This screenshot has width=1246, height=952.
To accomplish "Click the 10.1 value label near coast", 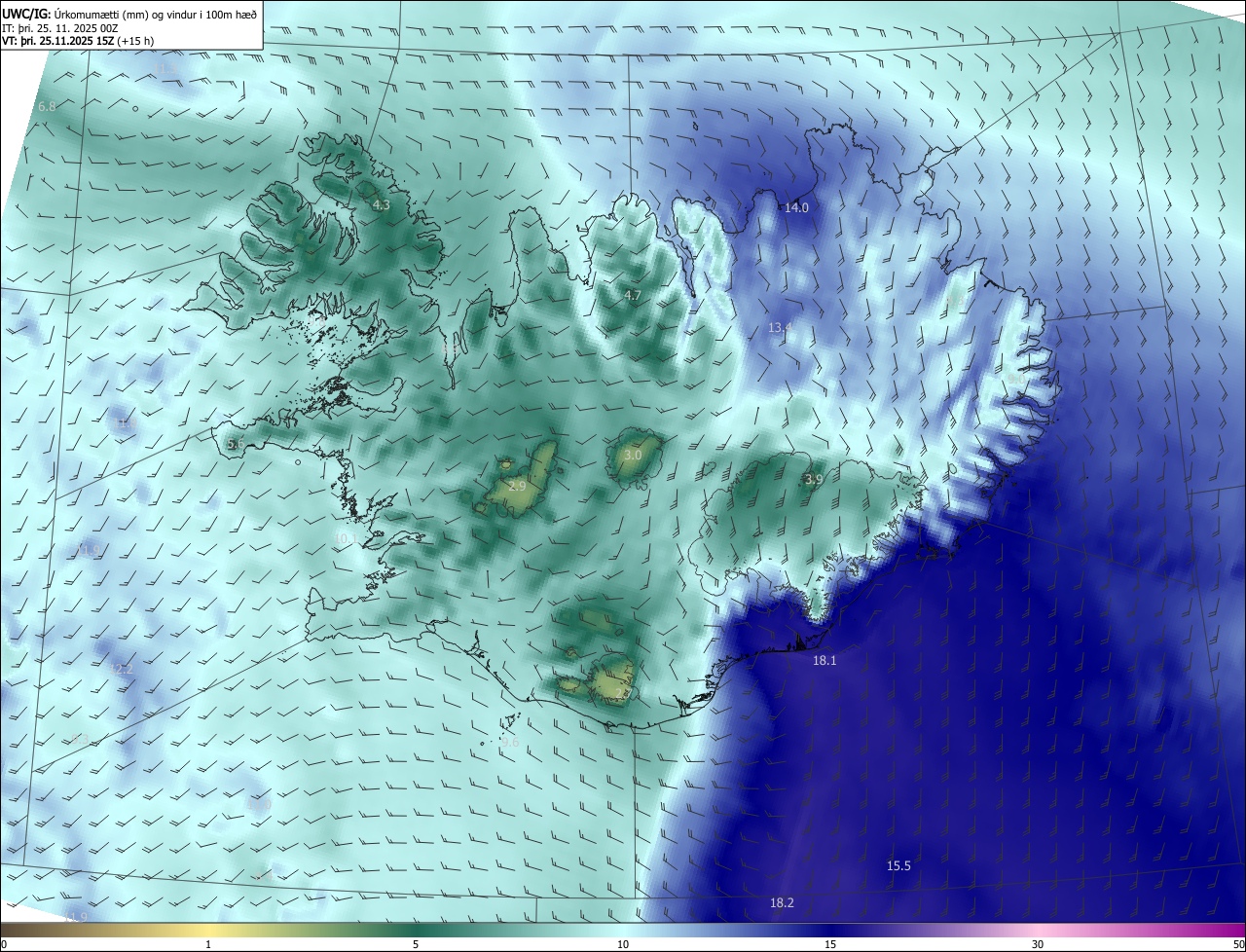I will click(x=345, y=537).
